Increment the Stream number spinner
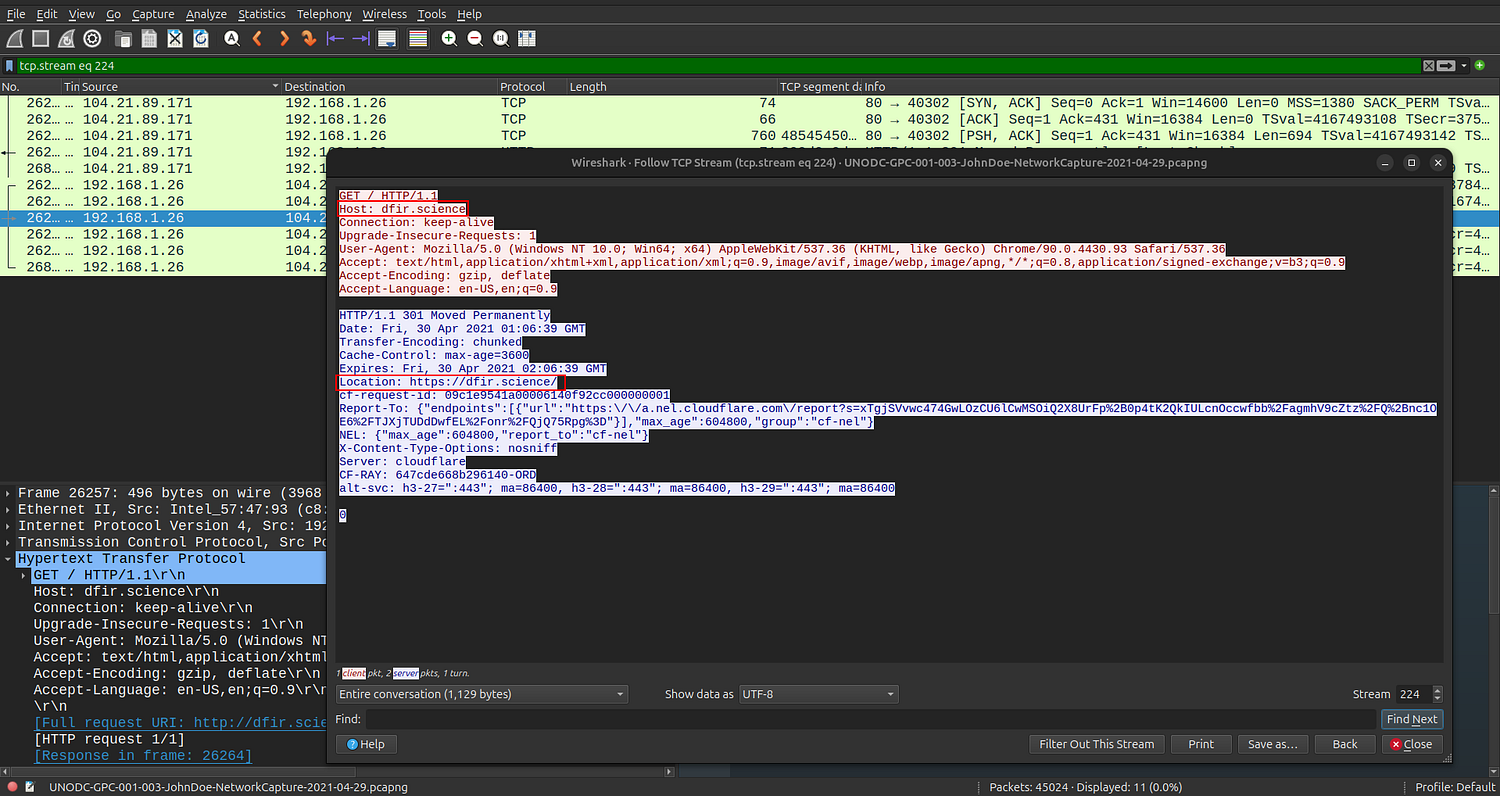This screenshot has height=796, width=1500. pyautogui.click(x=1438, y=690)
